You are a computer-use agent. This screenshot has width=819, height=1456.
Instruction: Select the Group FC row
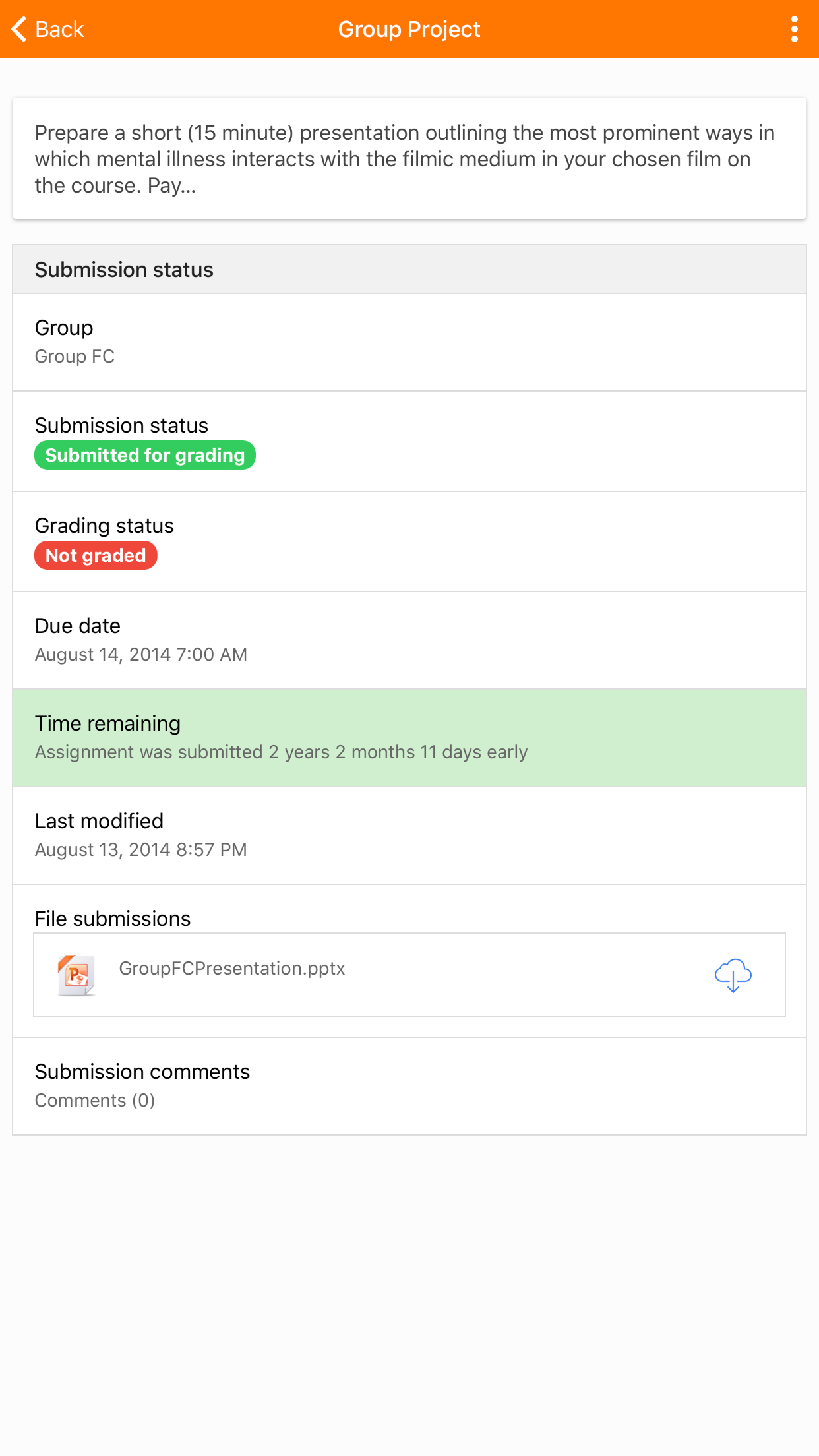pos(409,342)
